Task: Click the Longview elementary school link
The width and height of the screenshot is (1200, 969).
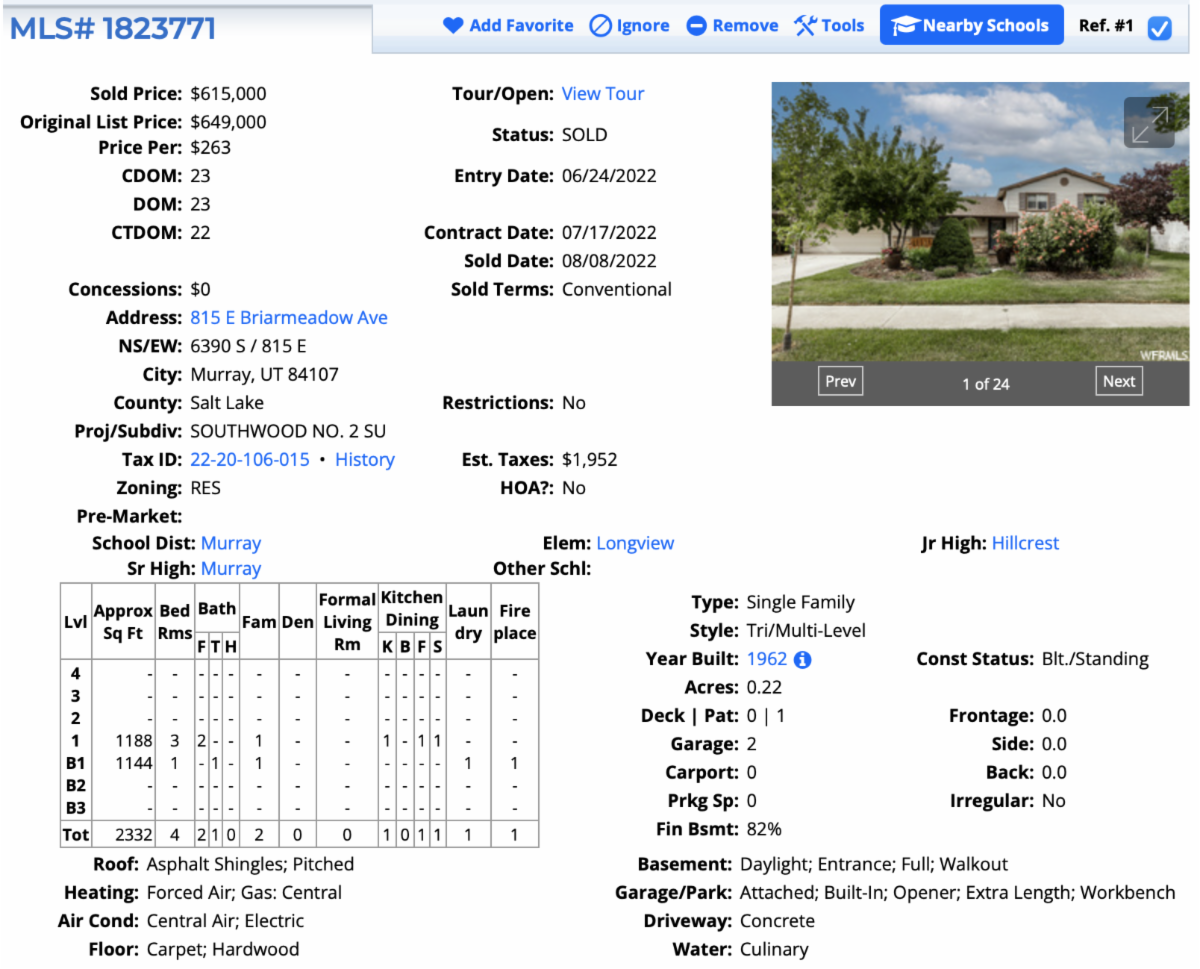Action: 635,542
